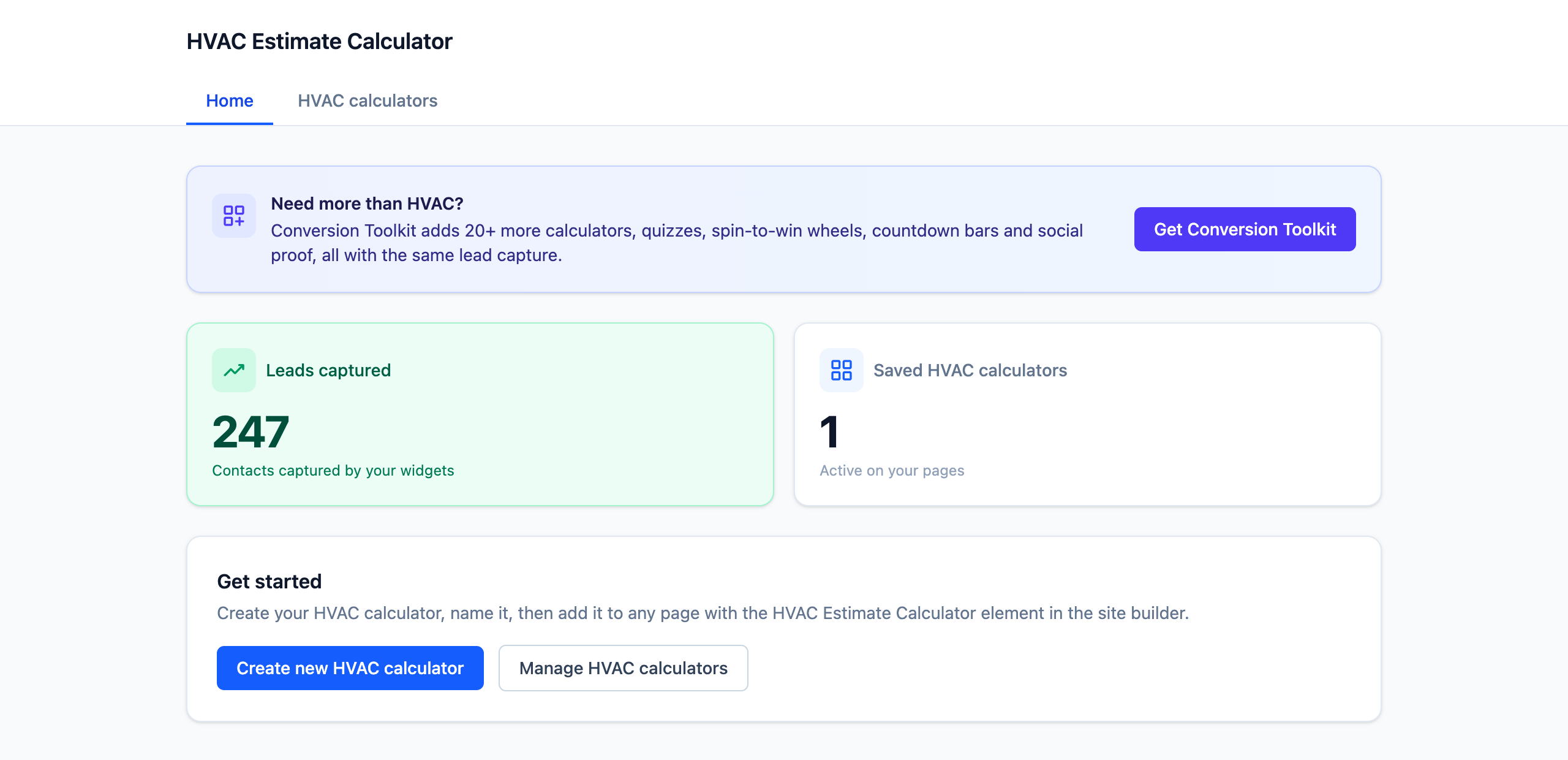Click the Conversion Toolkit description text

pos(677,243)
